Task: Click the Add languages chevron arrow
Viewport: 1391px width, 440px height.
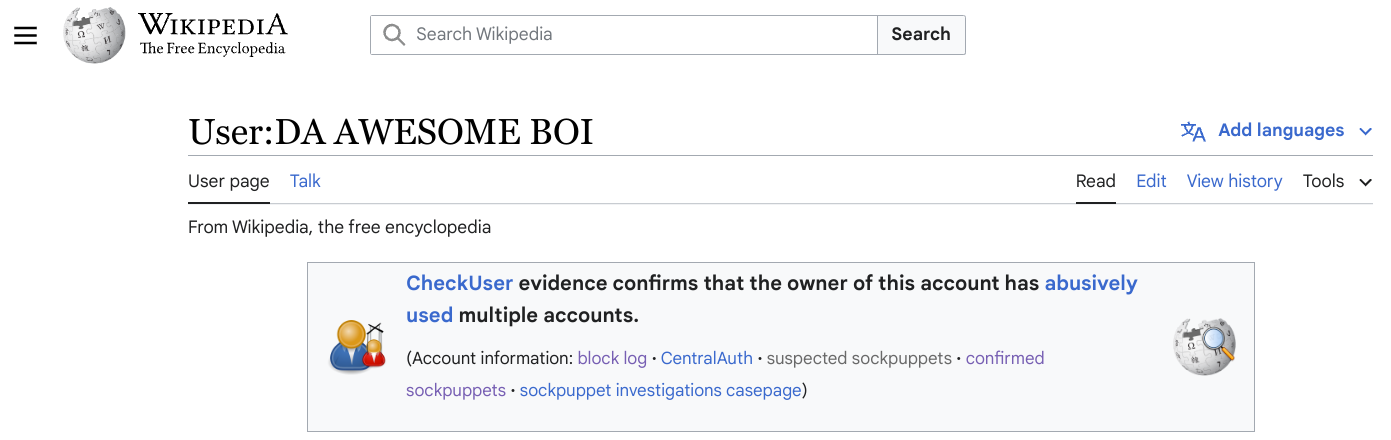Action: pyautogui.click(x=1365, y=131)
